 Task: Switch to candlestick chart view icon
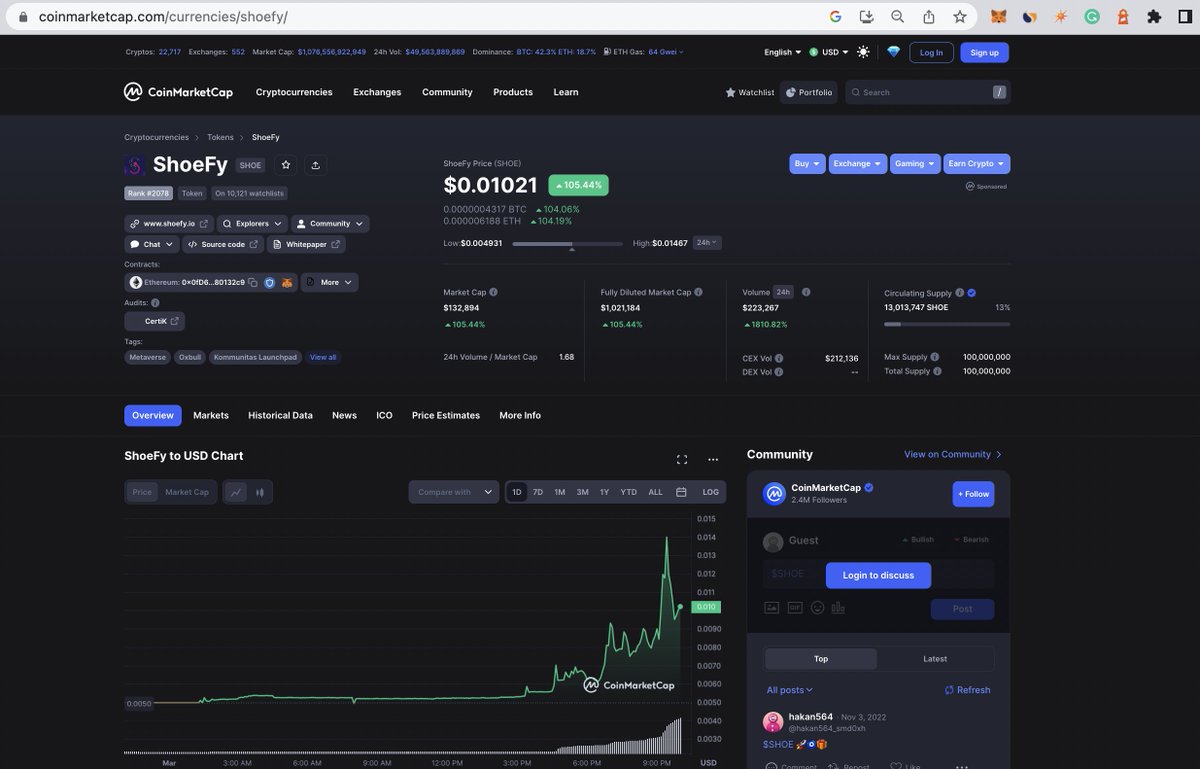(260, 492)
